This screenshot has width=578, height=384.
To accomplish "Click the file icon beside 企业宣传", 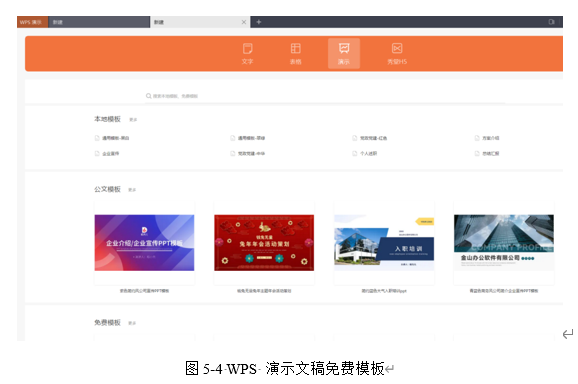I will (97, 154).
